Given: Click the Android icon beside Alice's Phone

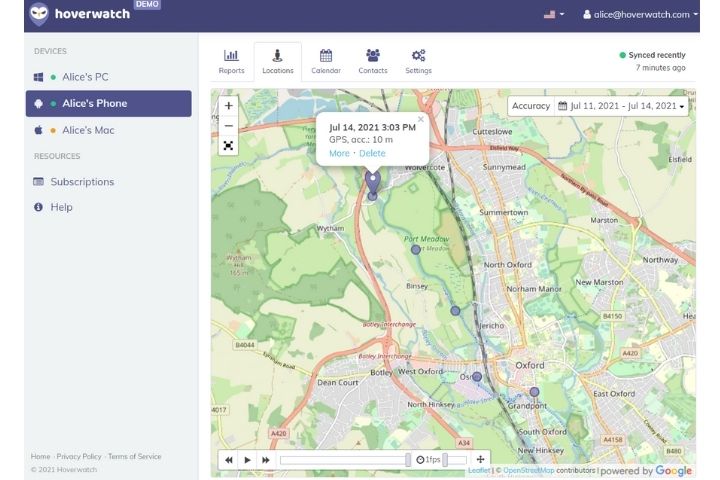Looking at the screenshot, I should click(x=39, y=104).
